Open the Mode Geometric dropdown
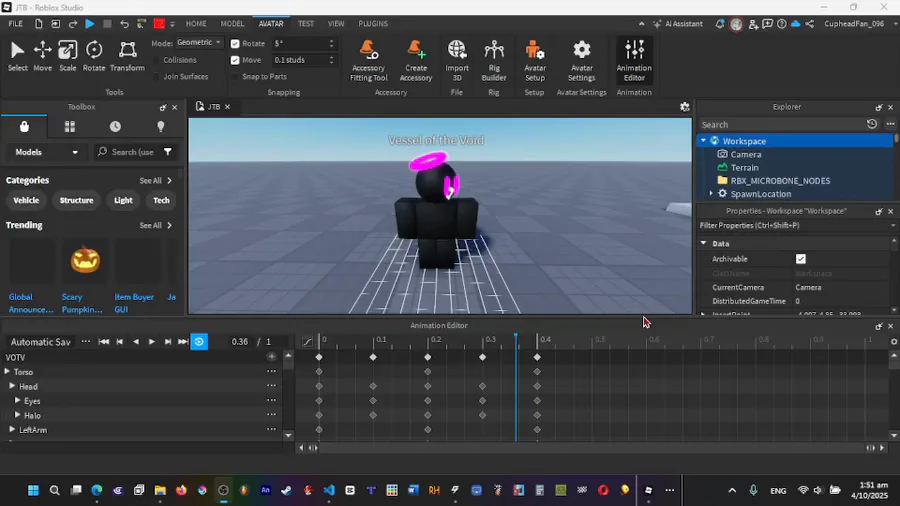The image size is (900, 506). coord(199,42)
